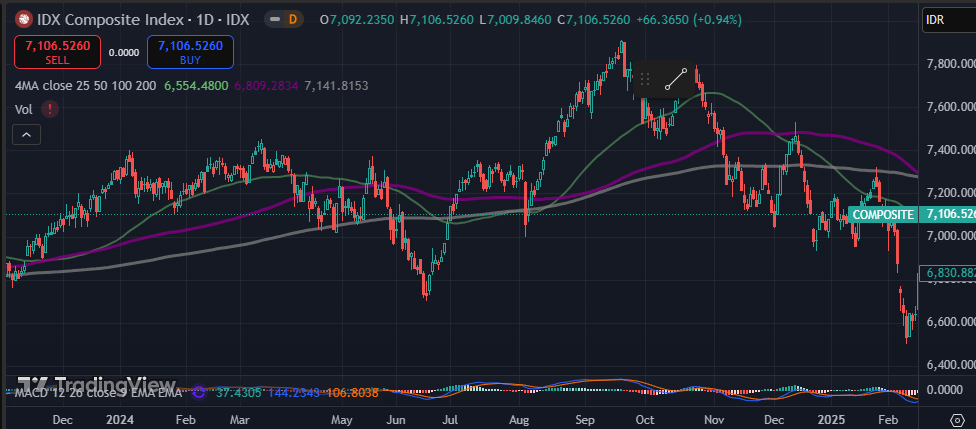Select the MACD indicator legend label
The image size is (976, 429).
pos(100,392)
